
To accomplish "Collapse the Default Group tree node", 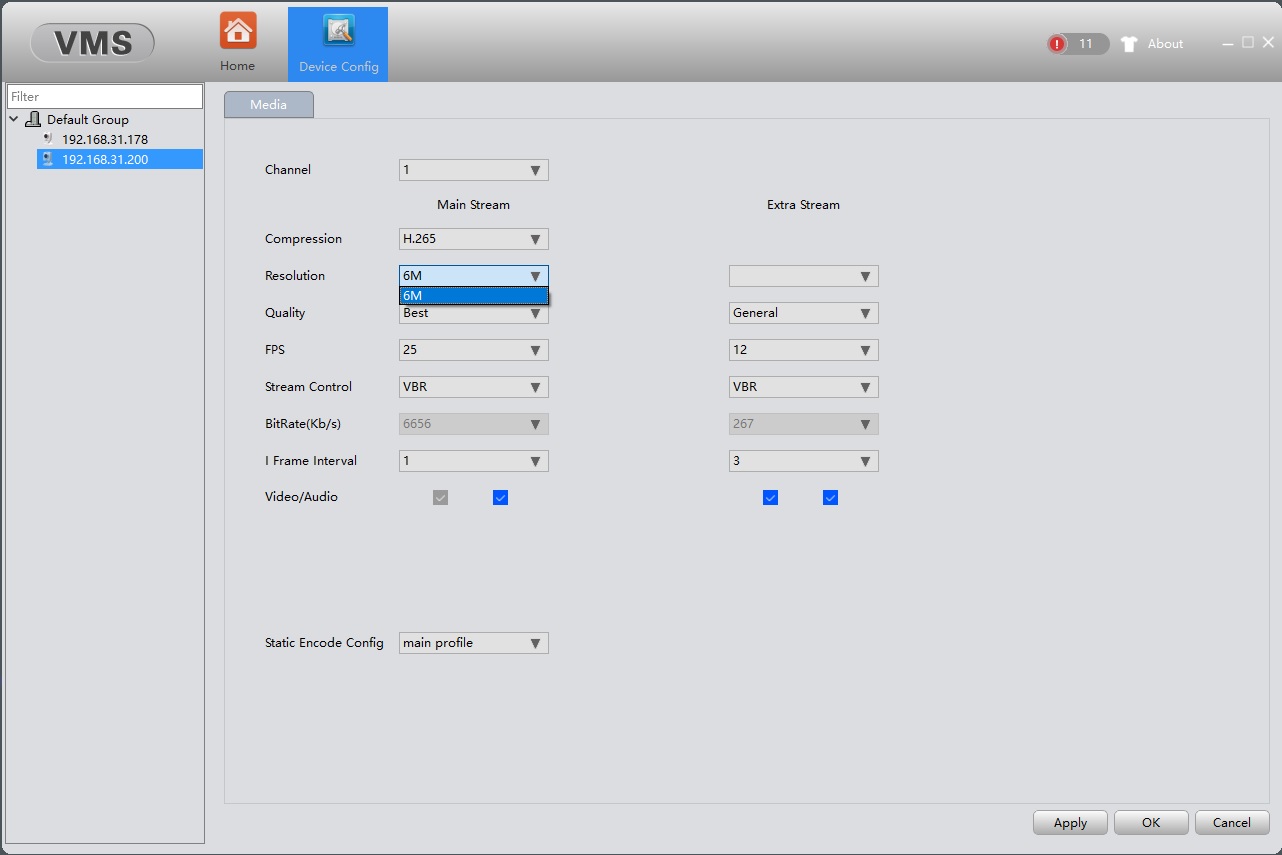I will tap(14, 120).
